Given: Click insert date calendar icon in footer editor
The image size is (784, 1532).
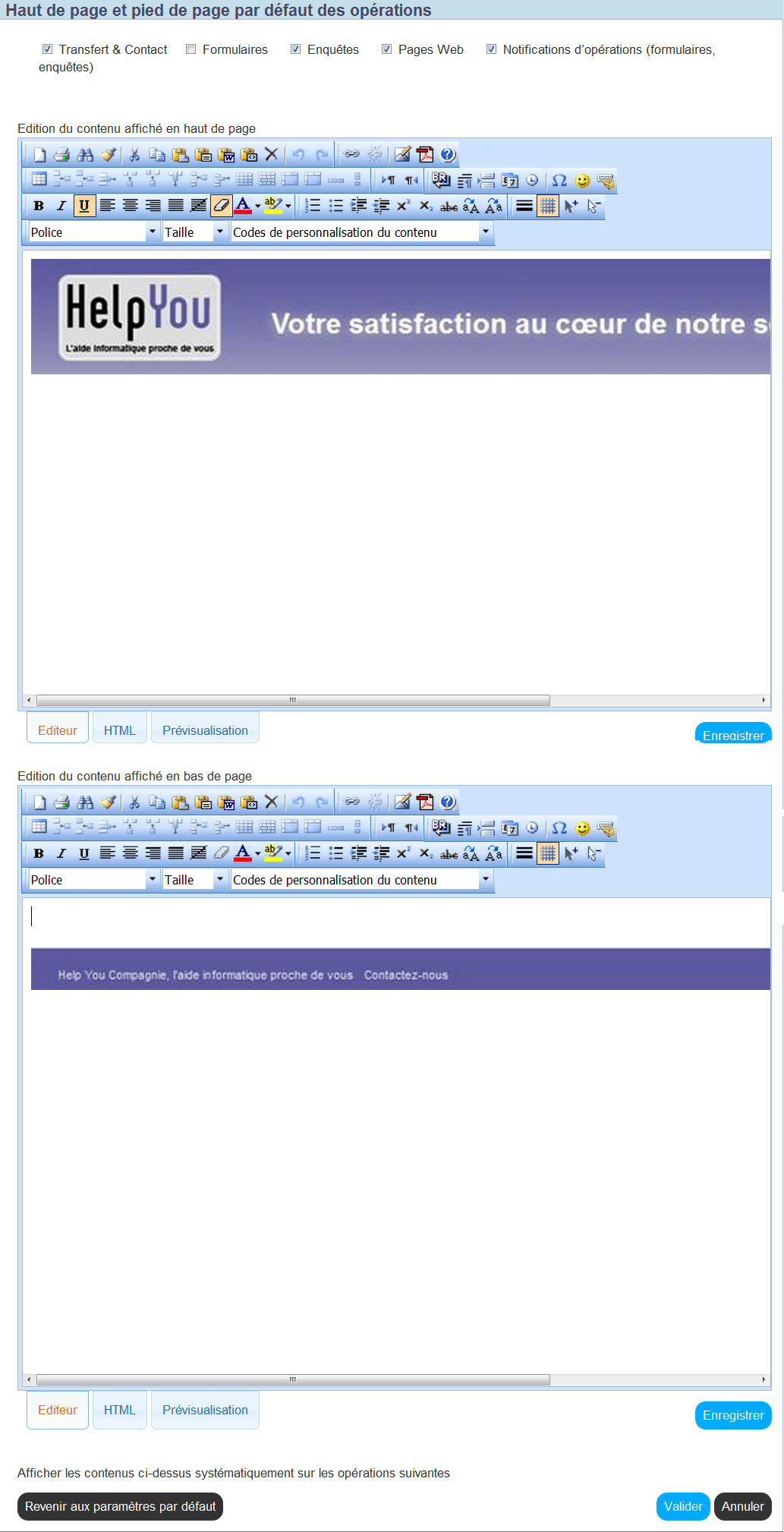Looking at the screenshot, I should pos(510,828).
